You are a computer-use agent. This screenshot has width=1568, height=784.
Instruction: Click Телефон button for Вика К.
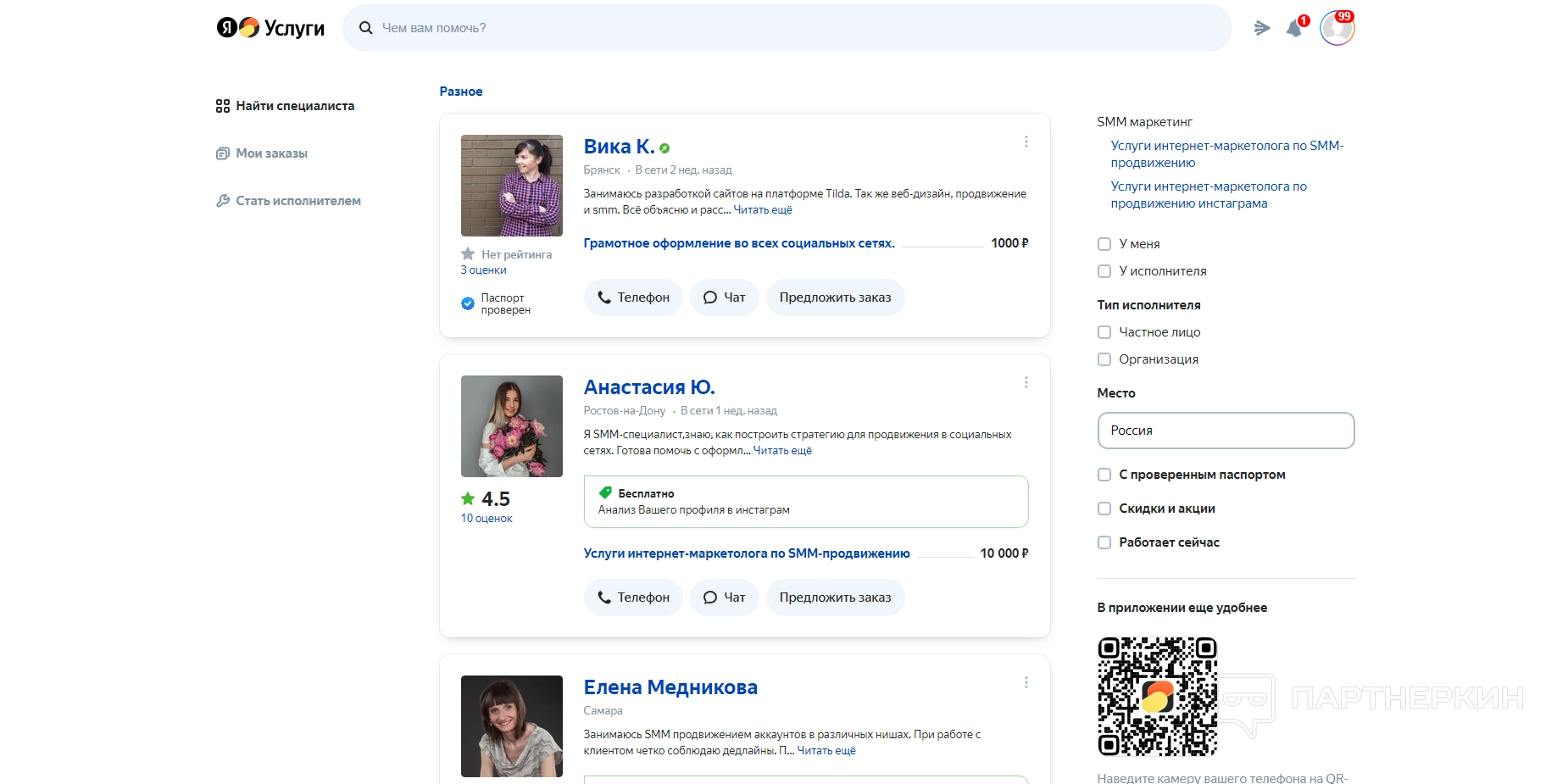633,297
